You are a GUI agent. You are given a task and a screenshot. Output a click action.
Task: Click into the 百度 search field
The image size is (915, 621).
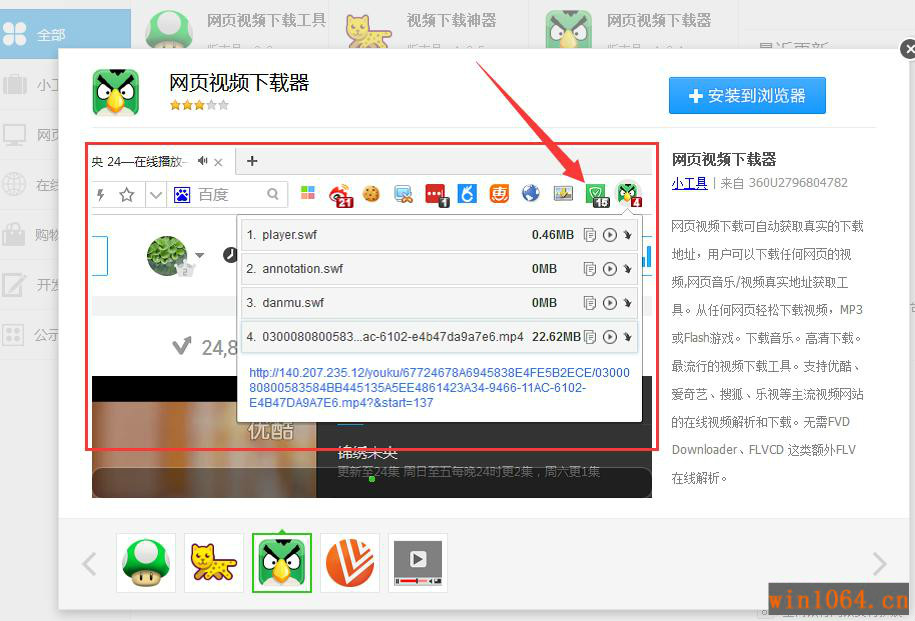[229, 194]
